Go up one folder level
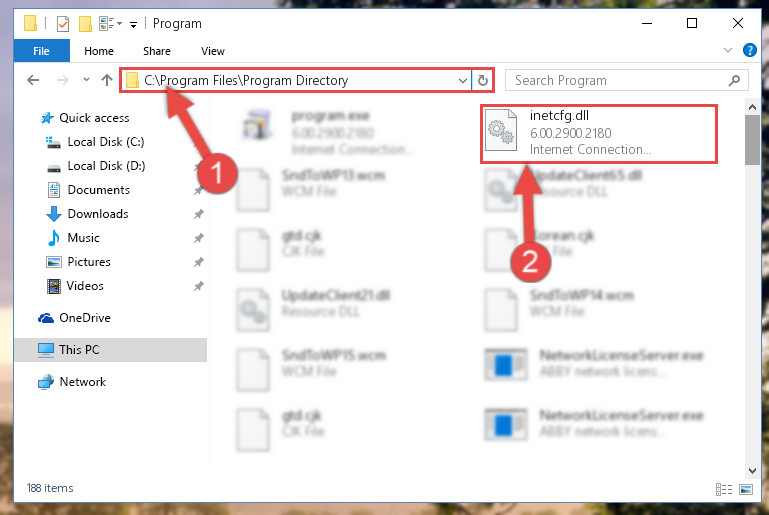The image size is (769, 515). (x=107, y=80)
